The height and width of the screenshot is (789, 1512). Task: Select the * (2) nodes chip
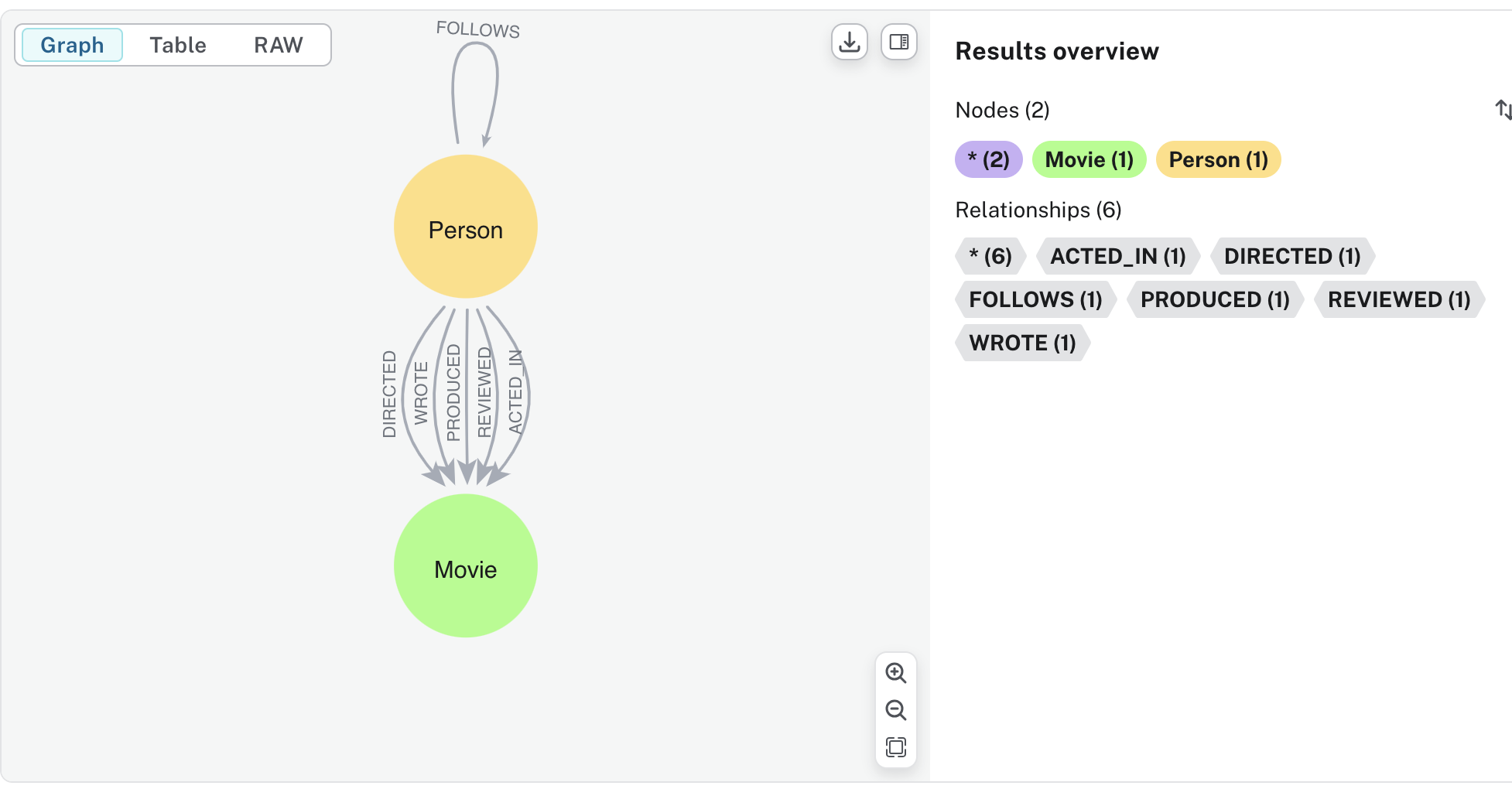[x=988, y=159]
